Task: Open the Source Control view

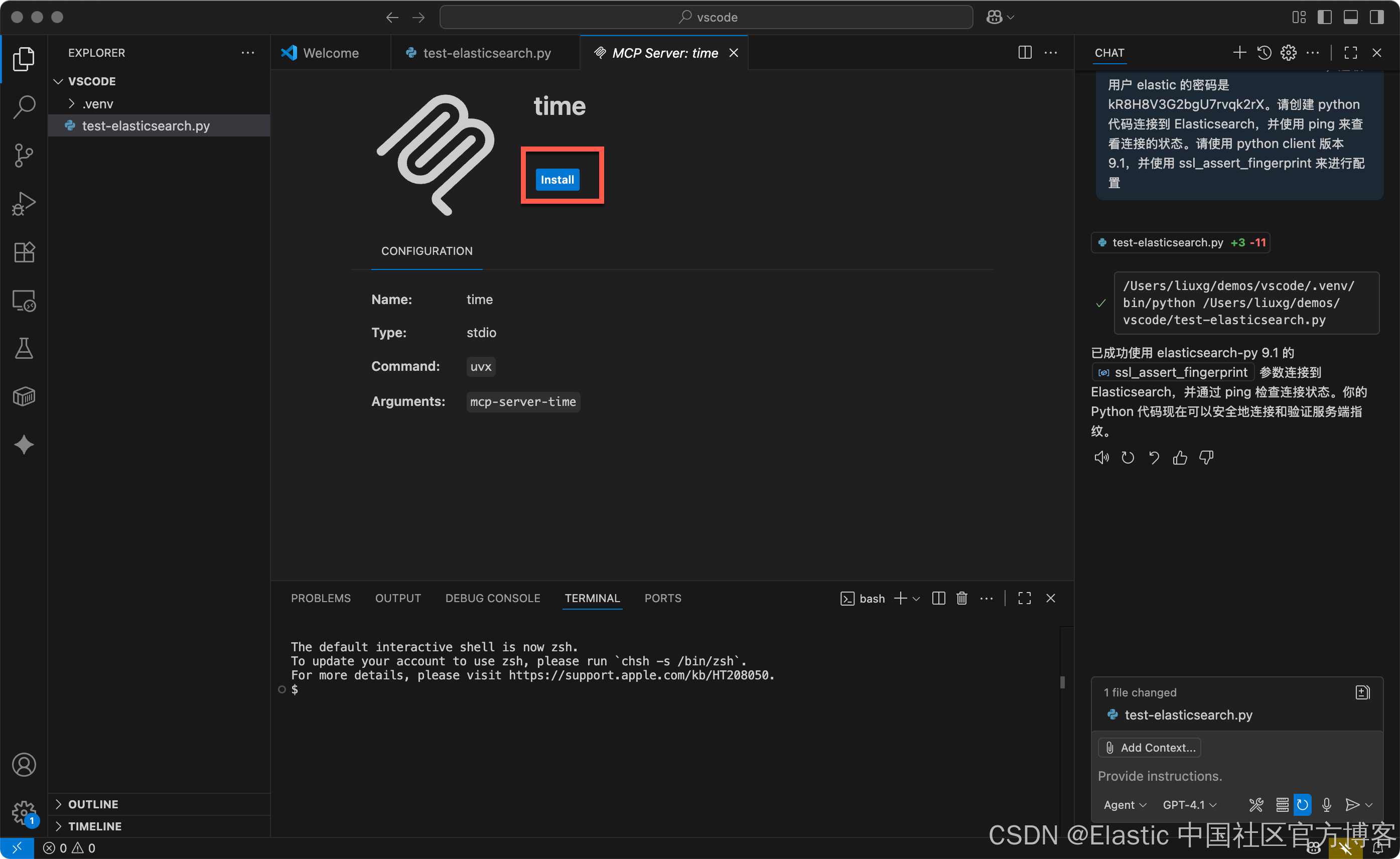Action: pyautogui.click(x=24, y=155)
